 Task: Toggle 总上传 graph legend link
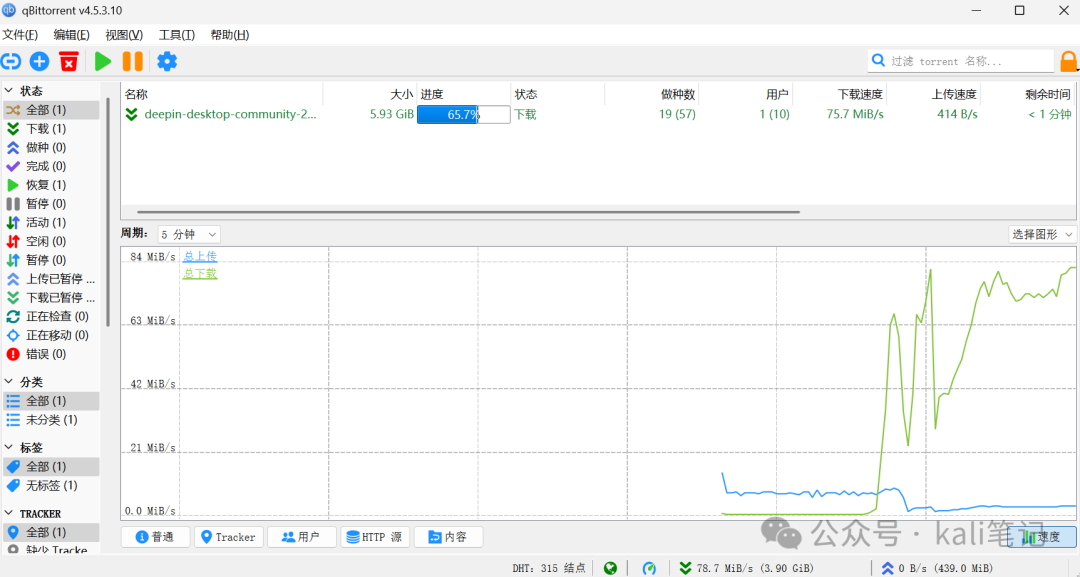click(x=200, y=256)
